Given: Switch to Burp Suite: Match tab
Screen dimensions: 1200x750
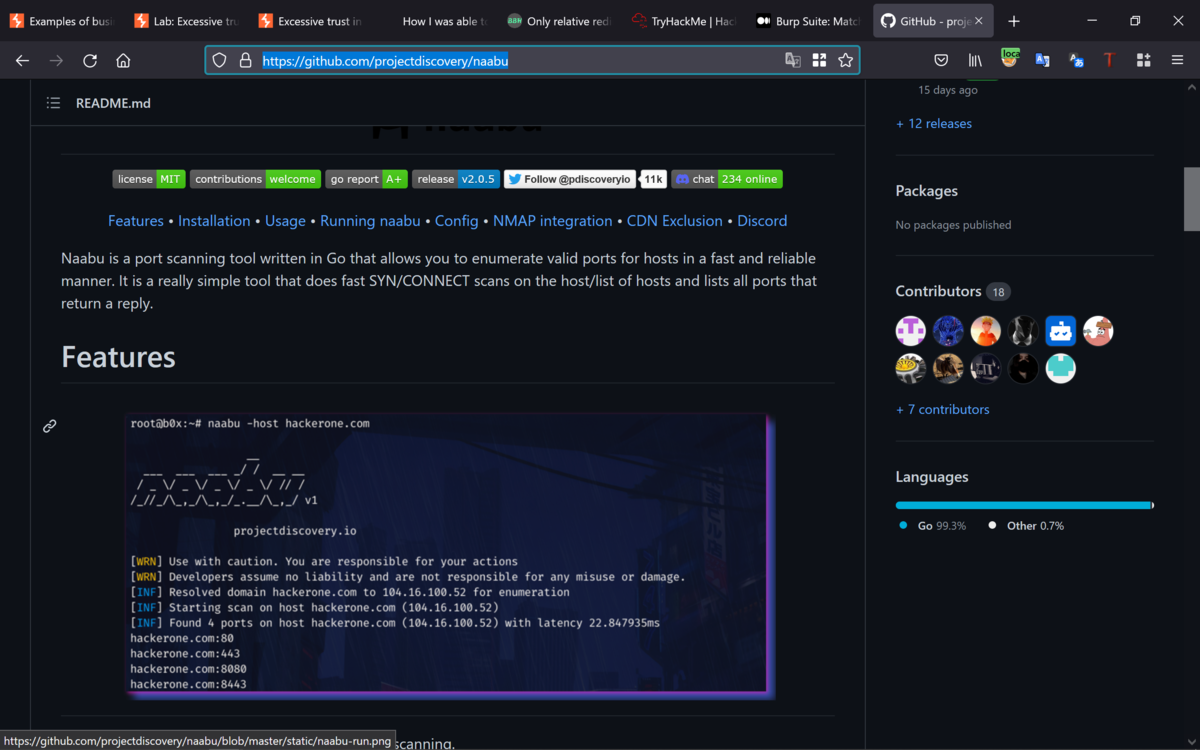Looking at the screenshot, I should 808,21.
